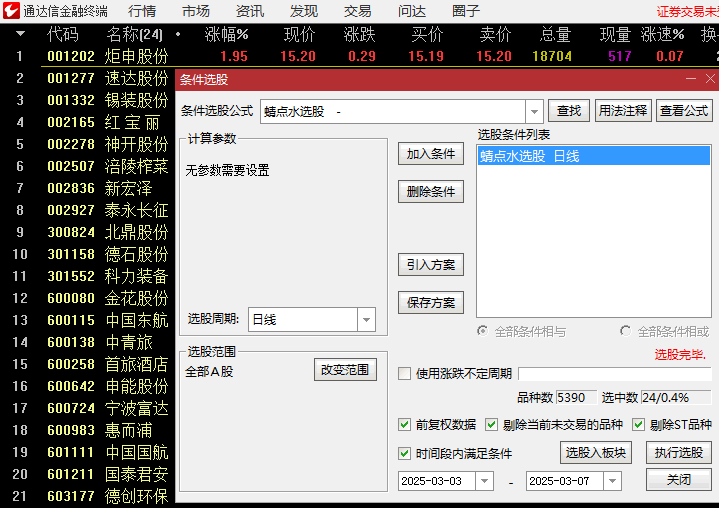Minimize the 条件选股 dialog
This screenshot has height=508, width=719.
tap(691, 79)
